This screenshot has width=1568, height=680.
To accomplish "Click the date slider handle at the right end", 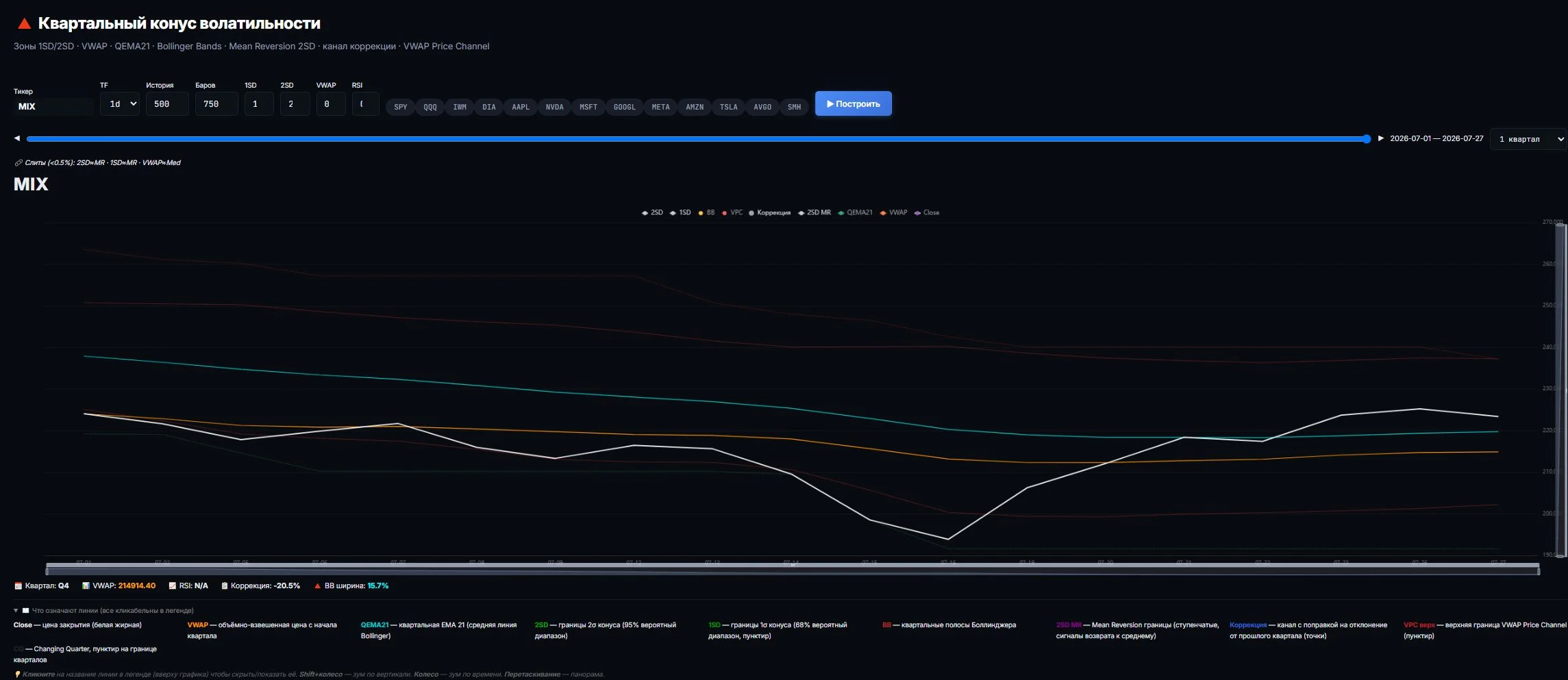I will (x=1366, y=139).
